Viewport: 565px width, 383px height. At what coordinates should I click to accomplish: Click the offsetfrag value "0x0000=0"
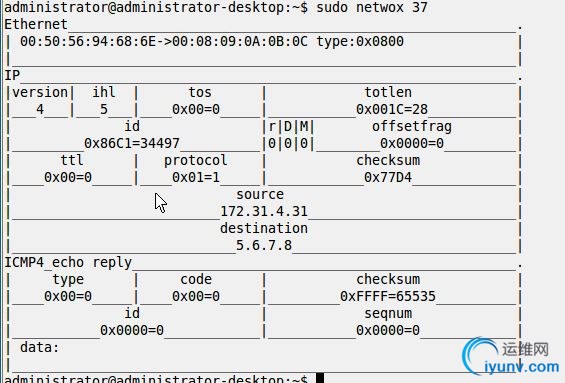[x=412, y=143]
